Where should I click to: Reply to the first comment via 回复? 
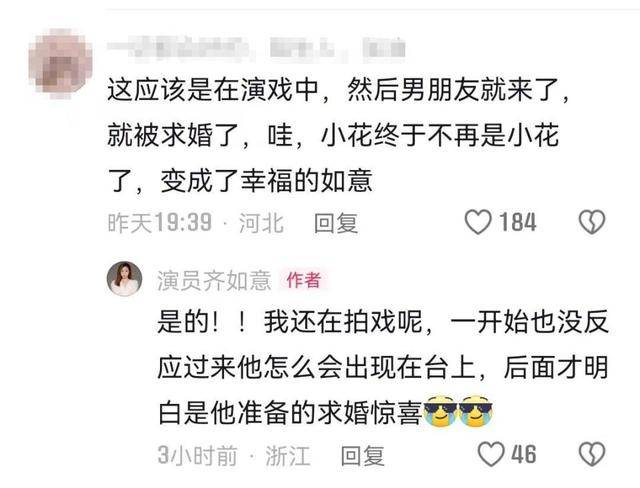pos(336,223)
